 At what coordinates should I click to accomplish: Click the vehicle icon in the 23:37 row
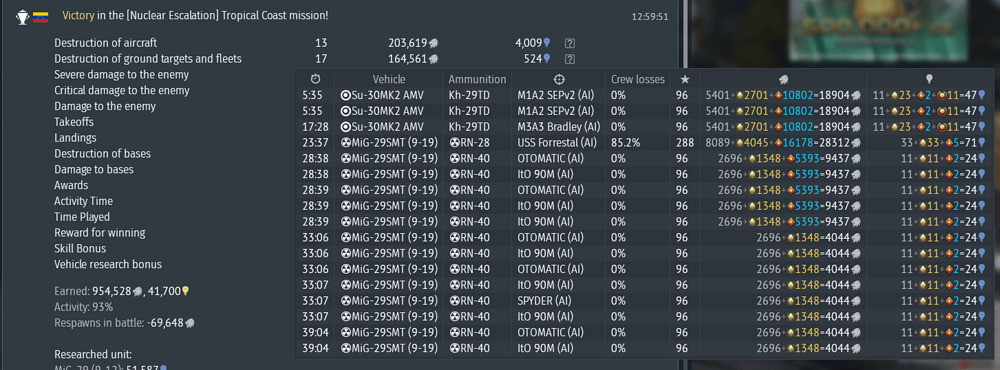pos(346,143)
